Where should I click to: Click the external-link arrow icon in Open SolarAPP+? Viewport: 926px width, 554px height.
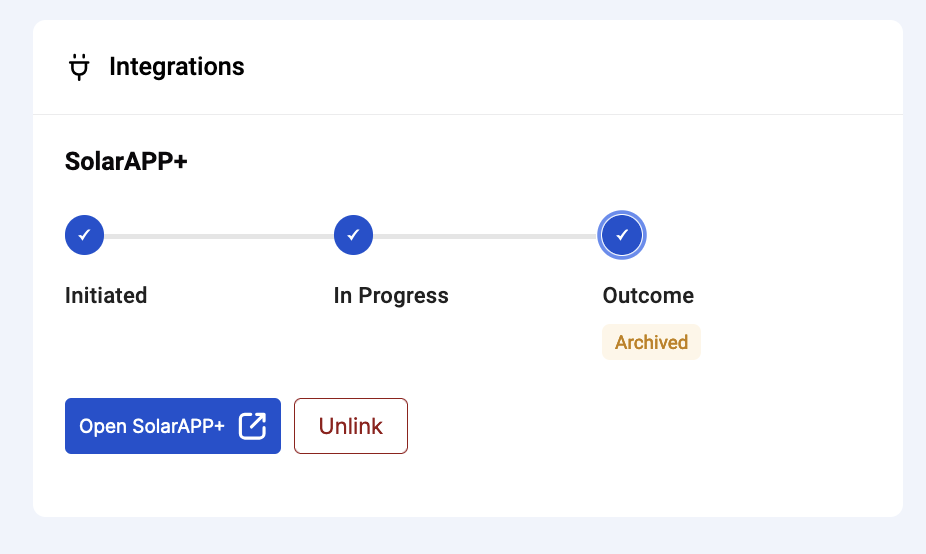click(x=252, y=426)
